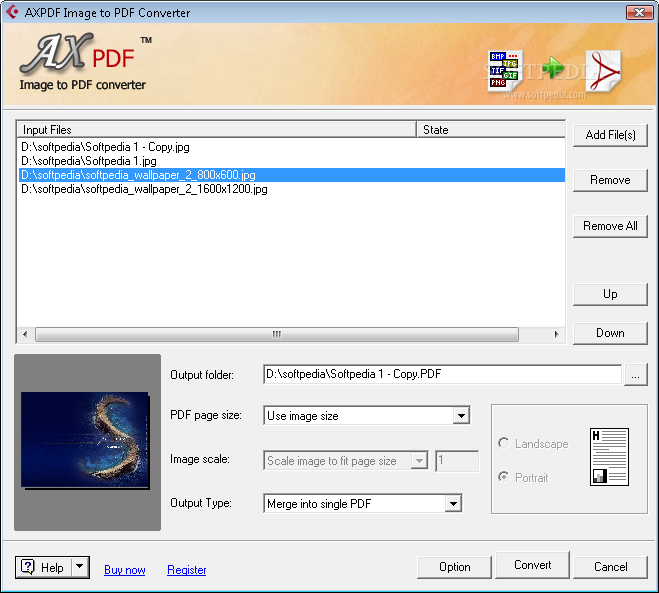Start conversion with Convert button
The width and height of the screenshot is (659, 593).
click(x=532, y=565)
